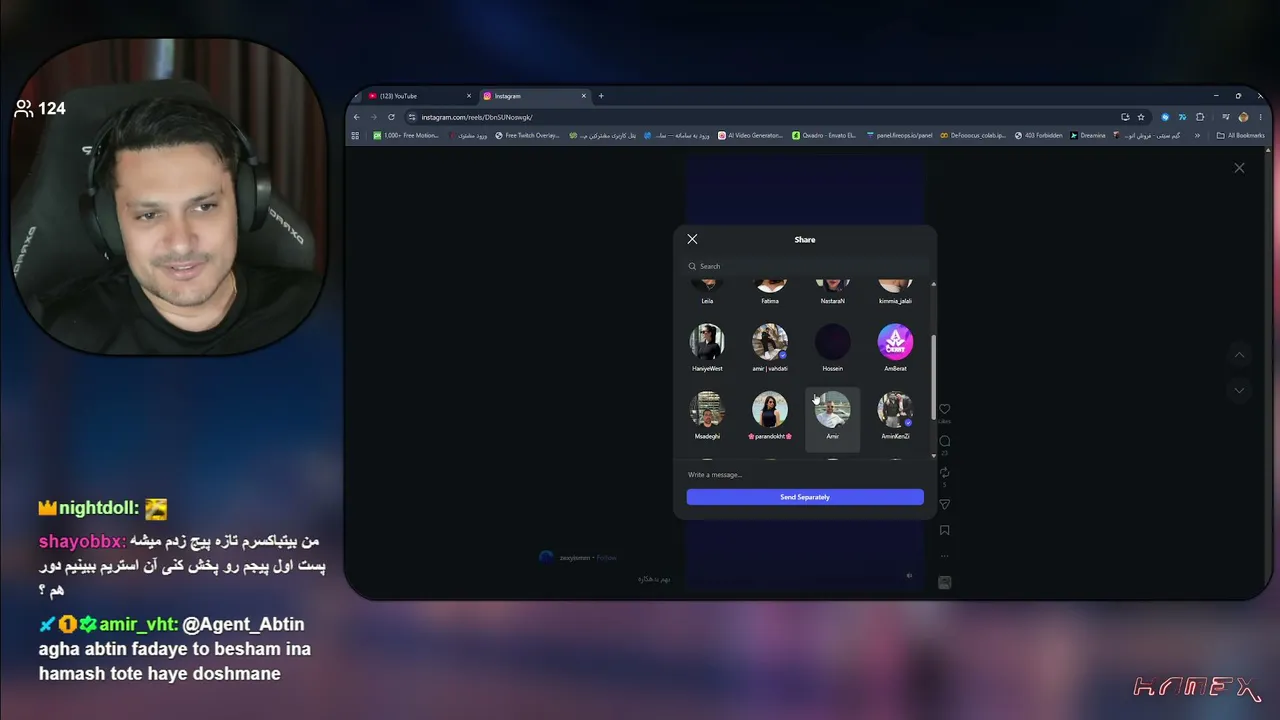Screen dimensions: 1280x720
Task: Toggle the reel mute speaker icon
Action: [x=909, y=575]
